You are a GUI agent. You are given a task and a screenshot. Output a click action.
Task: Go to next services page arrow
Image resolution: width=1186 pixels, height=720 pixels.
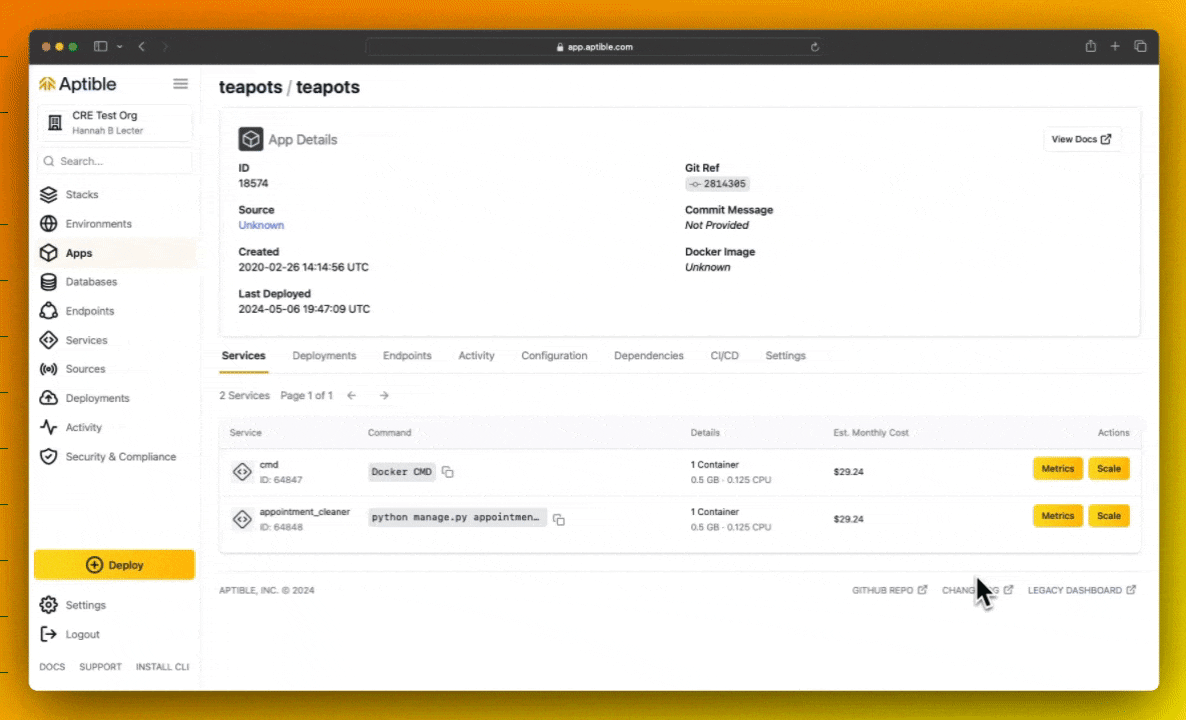point(384,396)
